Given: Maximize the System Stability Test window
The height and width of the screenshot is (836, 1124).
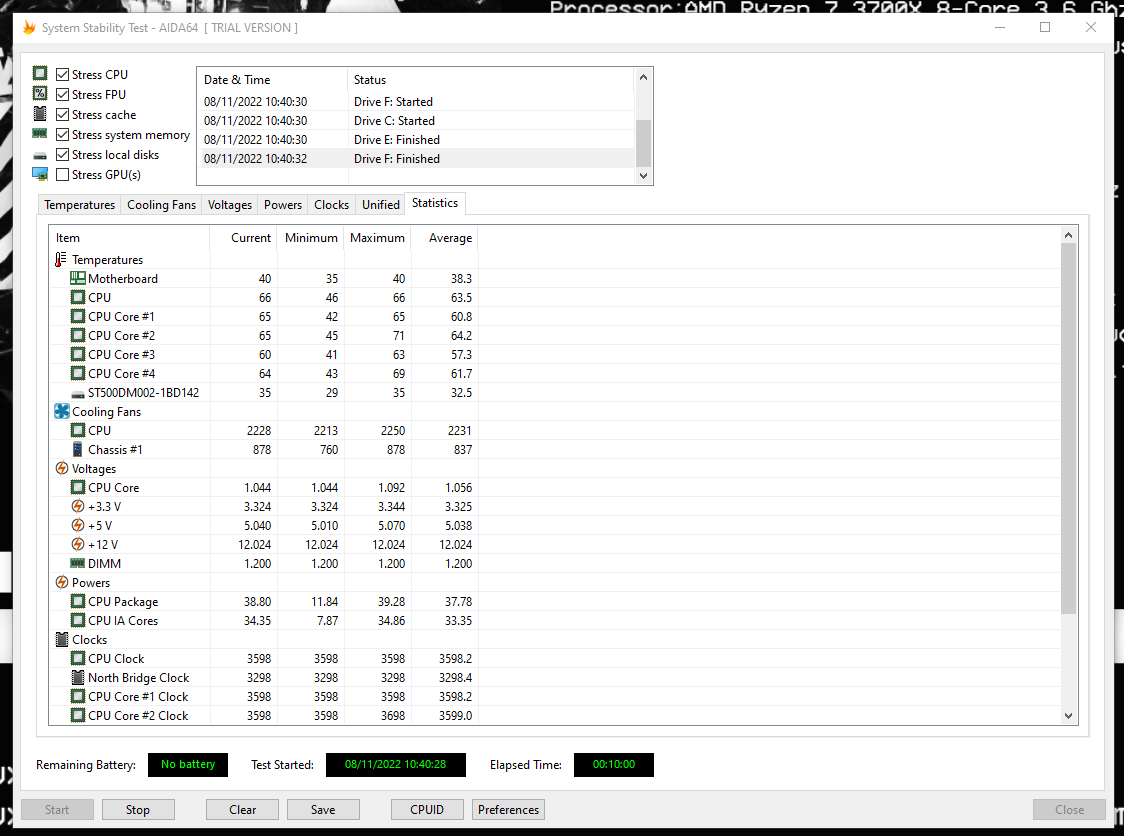Looking at the screenshot, I should 1045,27.
